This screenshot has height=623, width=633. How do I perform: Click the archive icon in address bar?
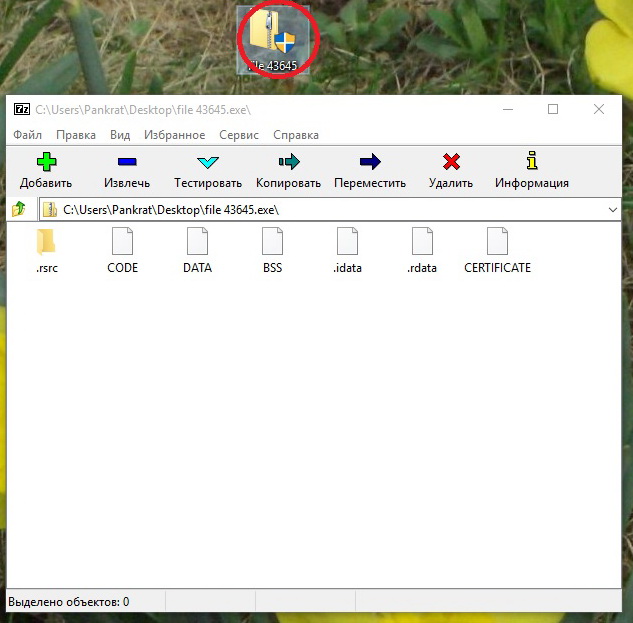(x=50, y=210)
